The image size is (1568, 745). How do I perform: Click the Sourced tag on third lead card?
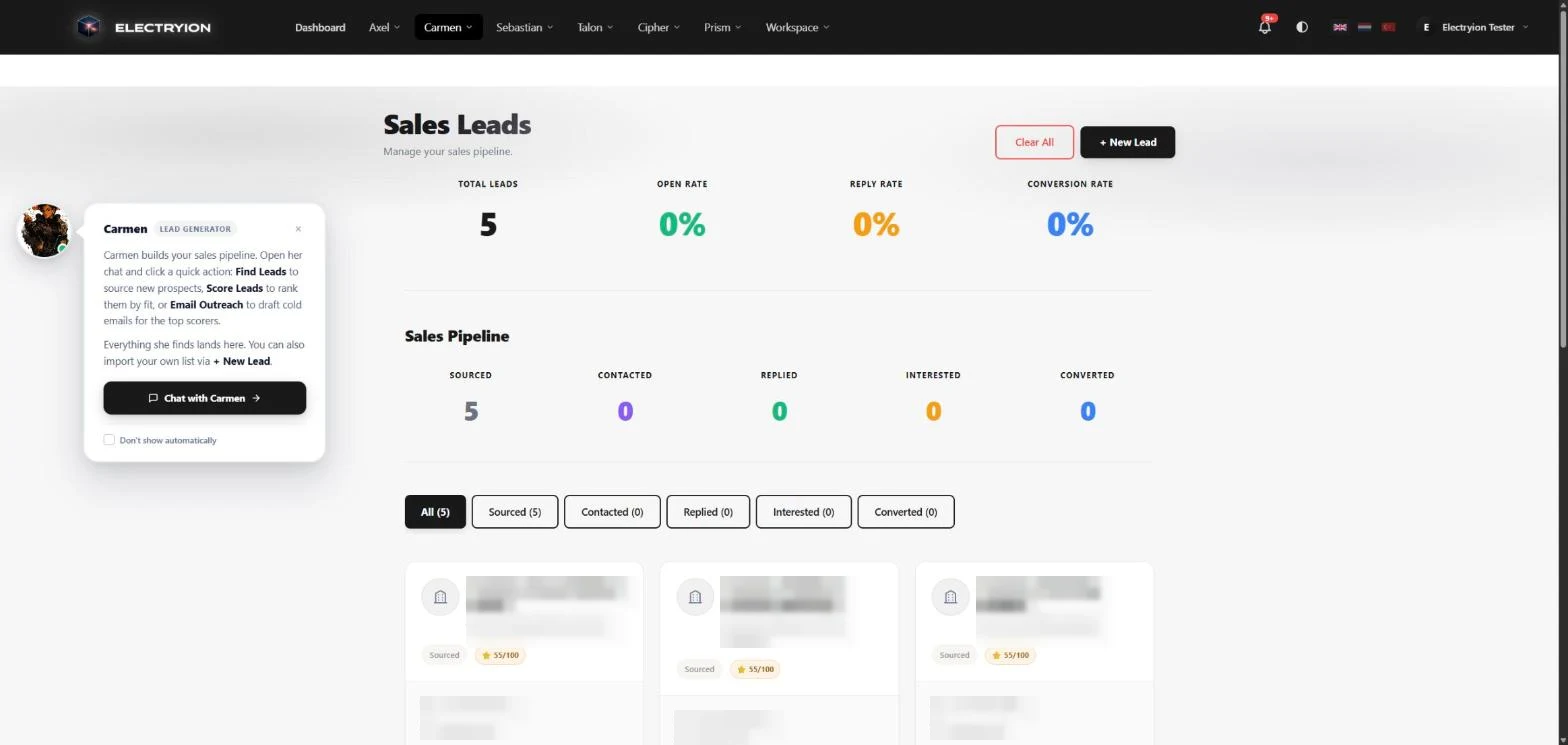954,655
